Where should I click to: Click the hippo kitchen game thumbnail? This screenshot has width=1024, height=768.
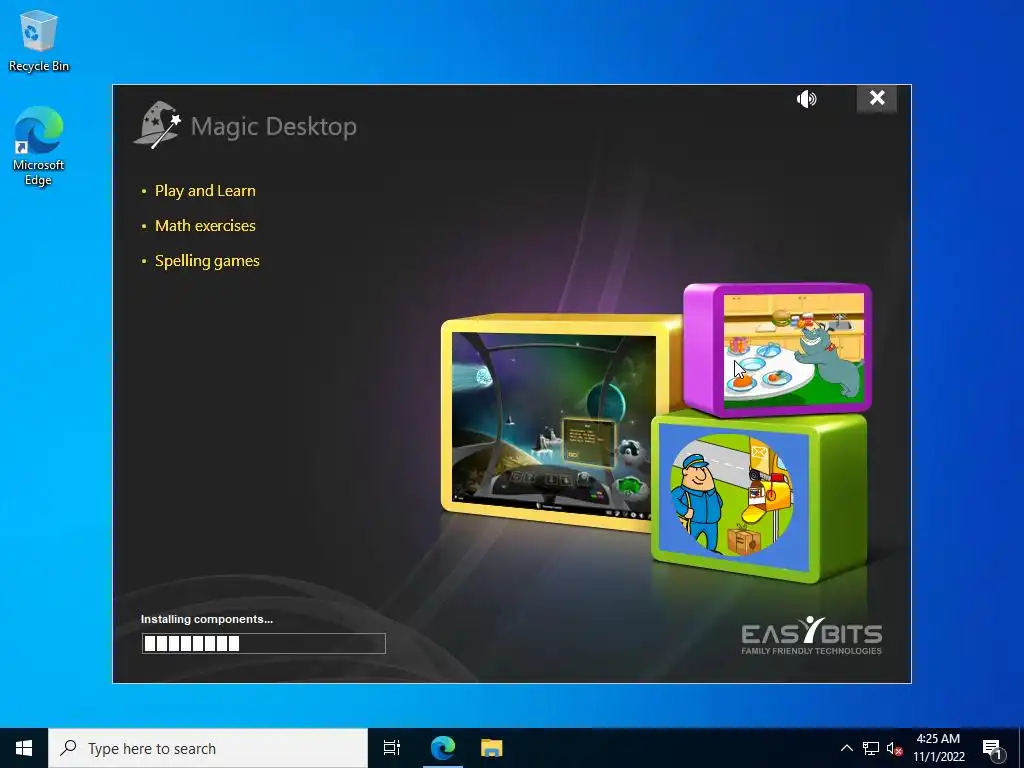coord(793,349)
